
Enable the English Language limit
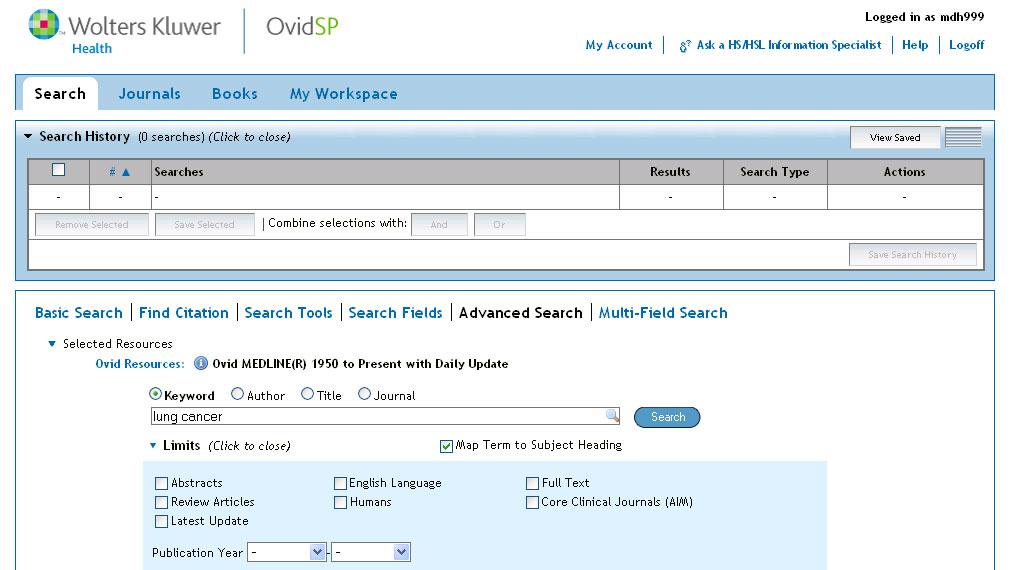click(341, 483)
